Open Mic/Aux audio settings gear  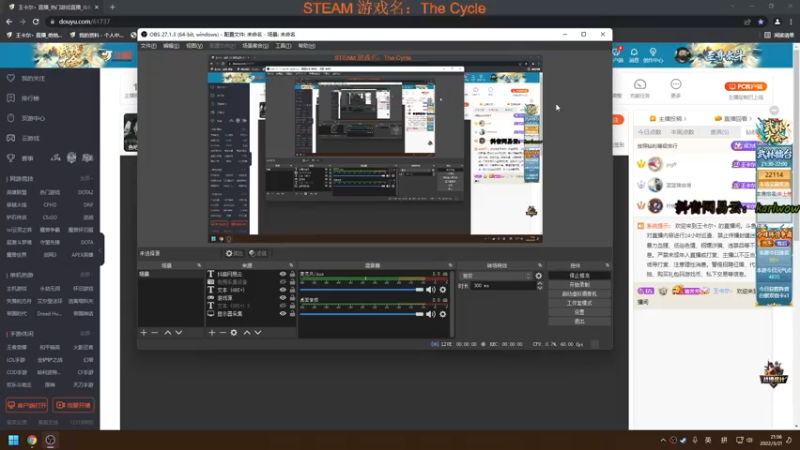443,290
